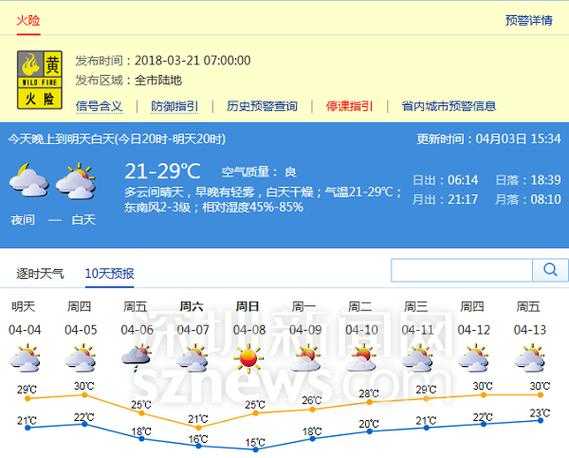This screenshot has width=569, height=458.
Task: Click the 更新时间 04月03日 15:34 text
Action: (x=489, y=139)
